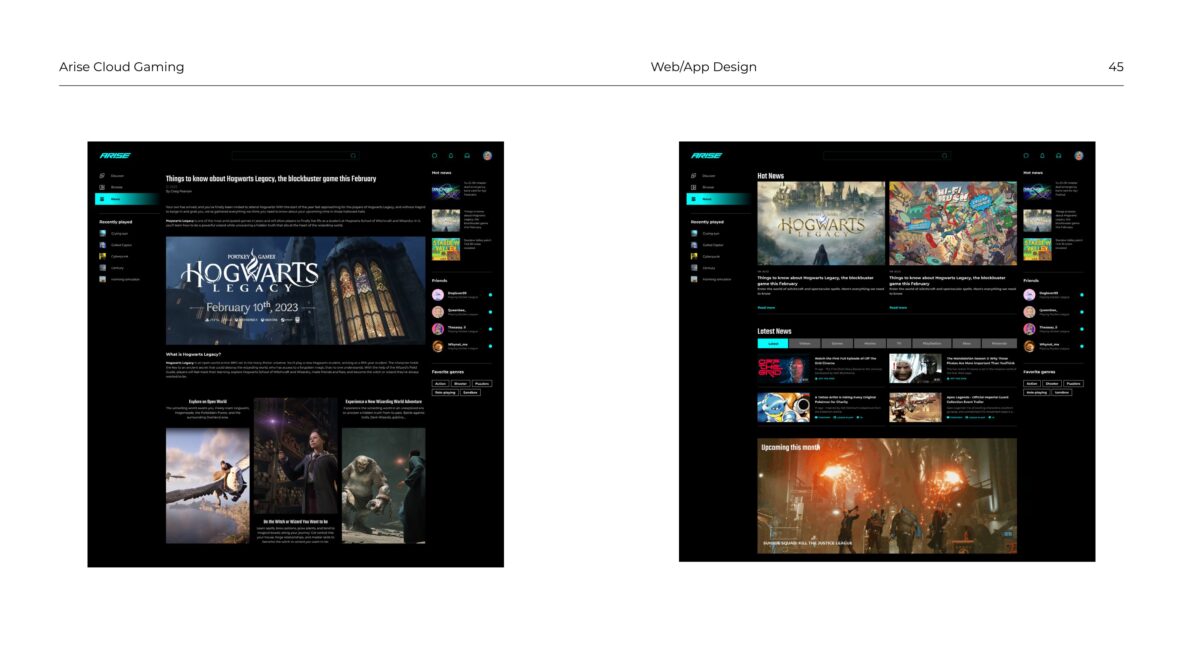This screenshot has height=665, width=1183.
Task: Click Read more under the Hogwarts card
Action: pyautogui.click(x=767, y=308)
